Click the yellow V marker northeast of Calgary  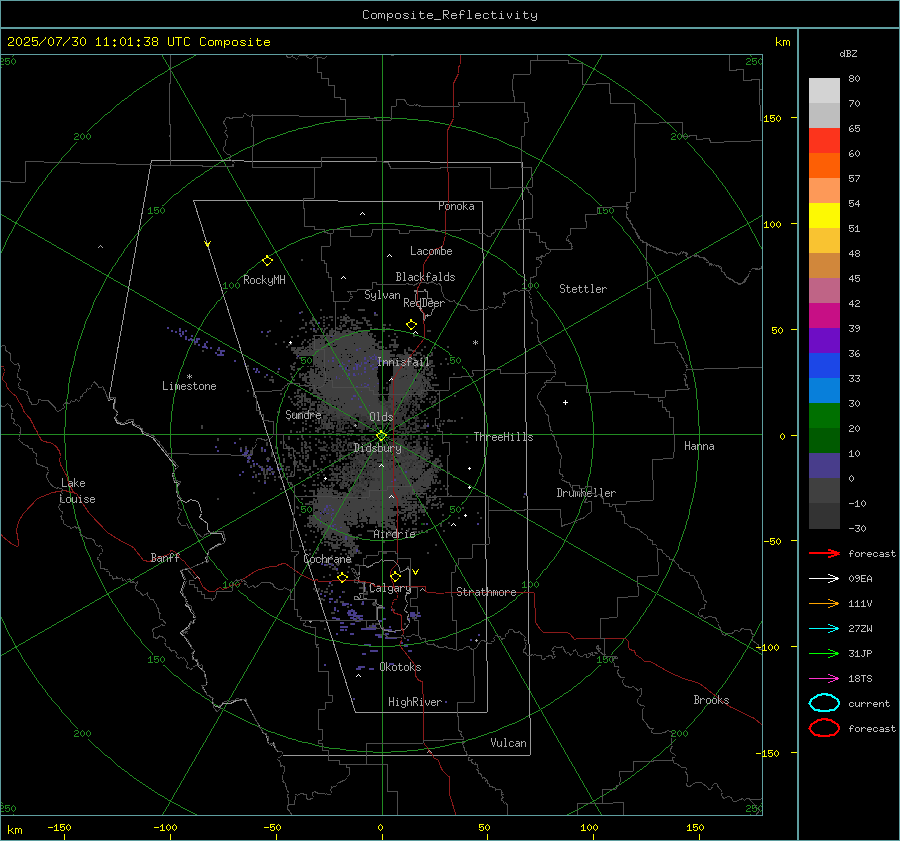(x=416, y=572)
